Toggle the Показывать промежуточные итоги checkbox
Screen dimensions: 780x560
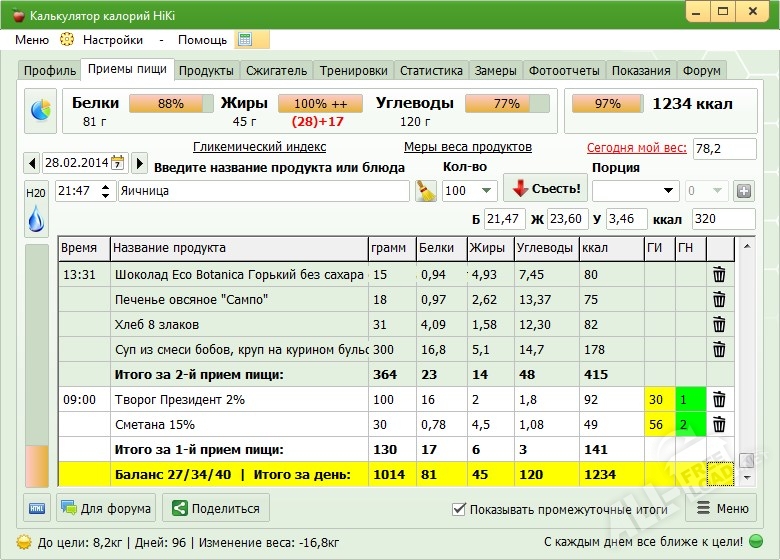pos(459,509)
